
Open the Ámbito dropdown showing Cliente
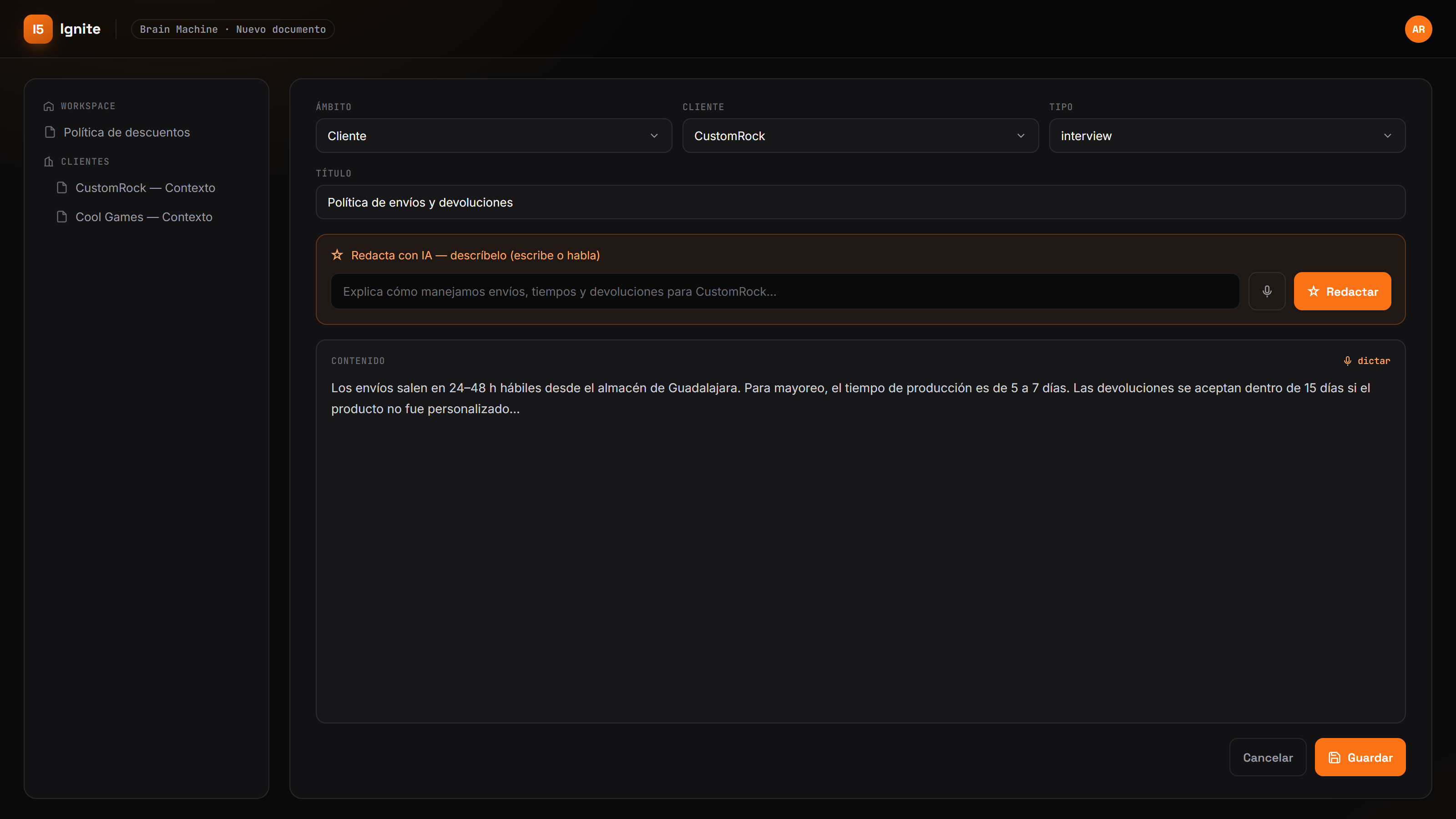tap(493, 136)
